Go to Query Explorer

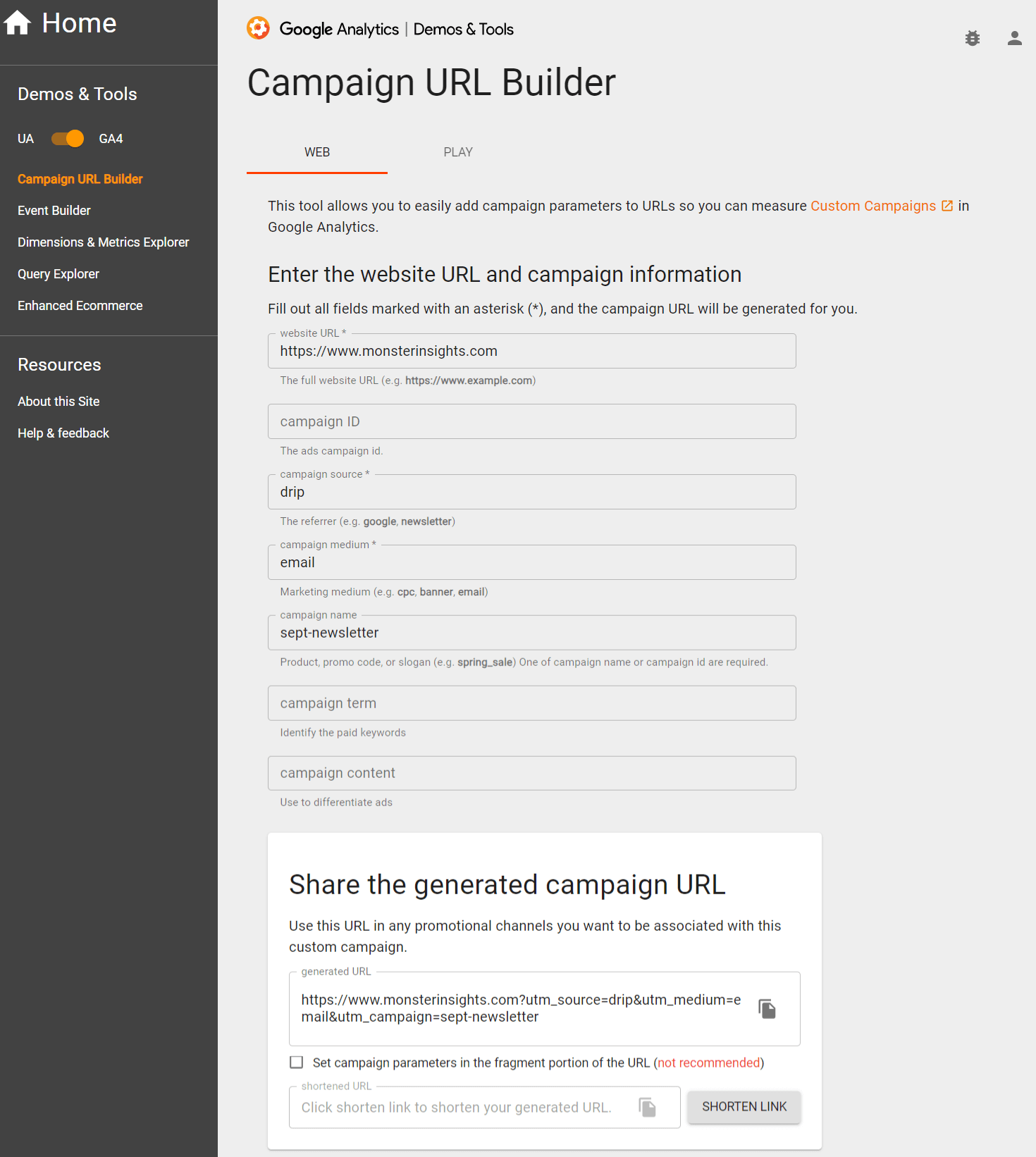(x=58, y=273)
